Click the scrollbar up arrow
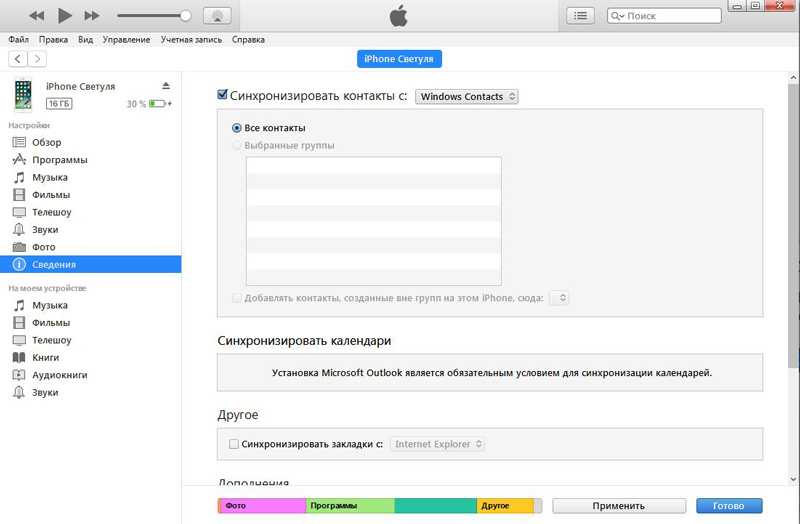The height and width of the screenshot is (524, 800). click(x=793, y=78)
